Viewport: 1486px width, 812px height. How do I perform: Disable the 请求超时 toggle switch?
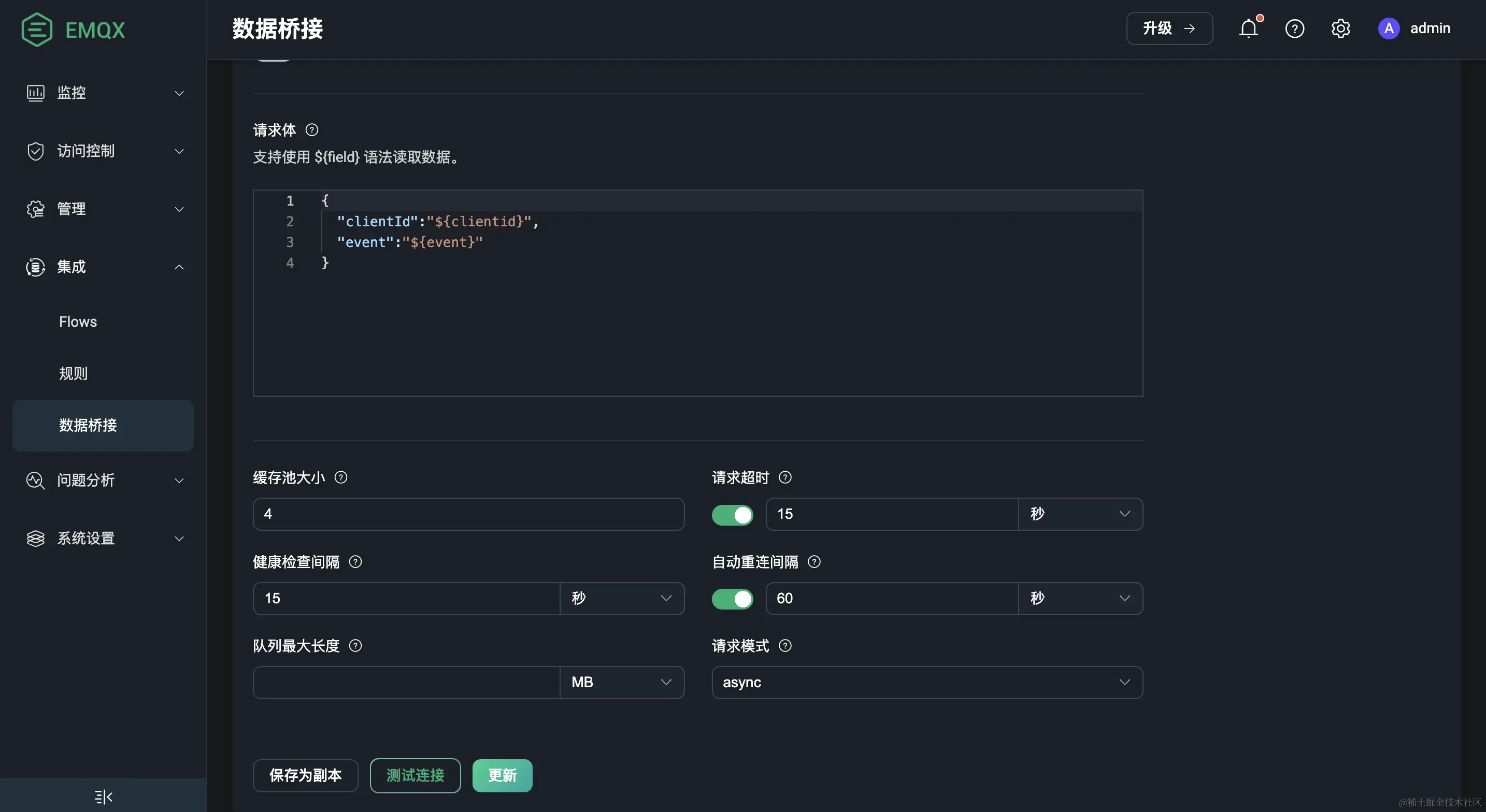point(732,514)
